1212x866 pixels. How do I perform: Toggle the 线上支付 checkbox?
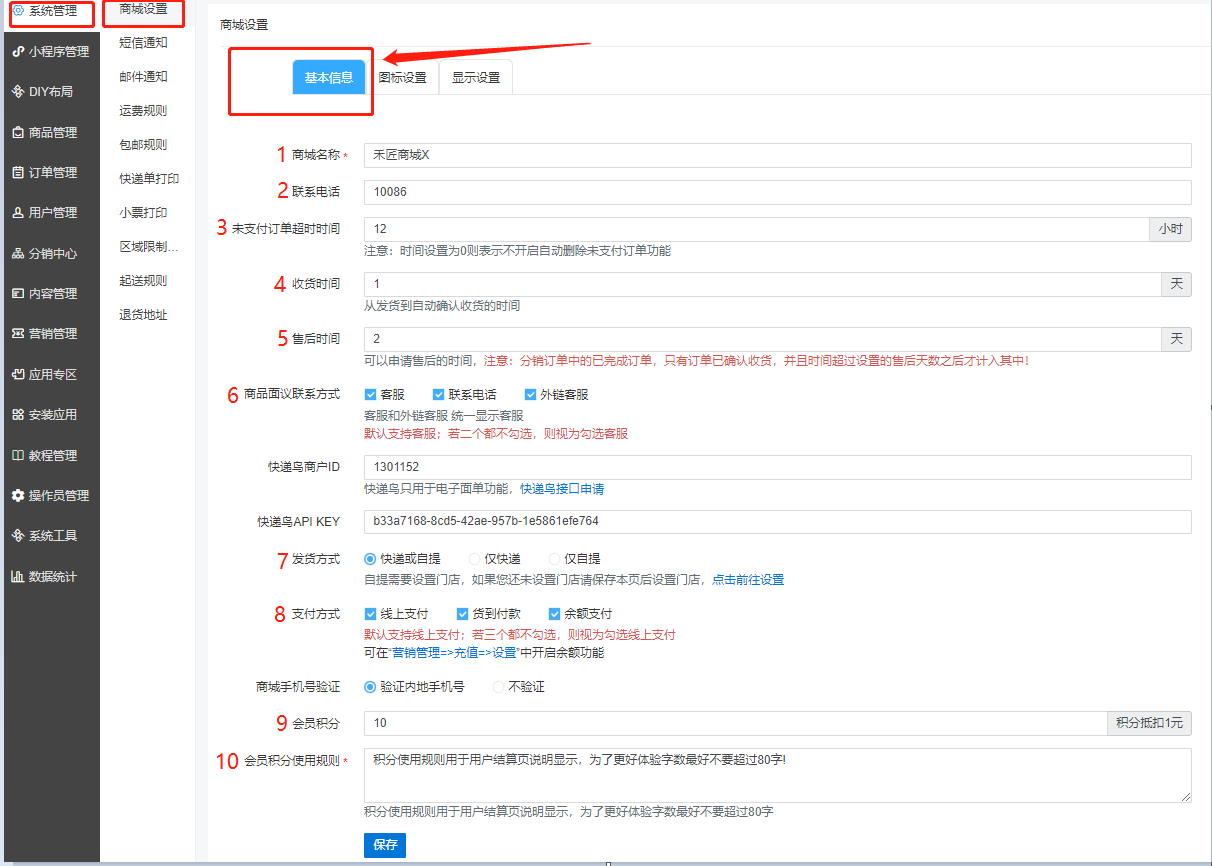(x=370, y=614)
